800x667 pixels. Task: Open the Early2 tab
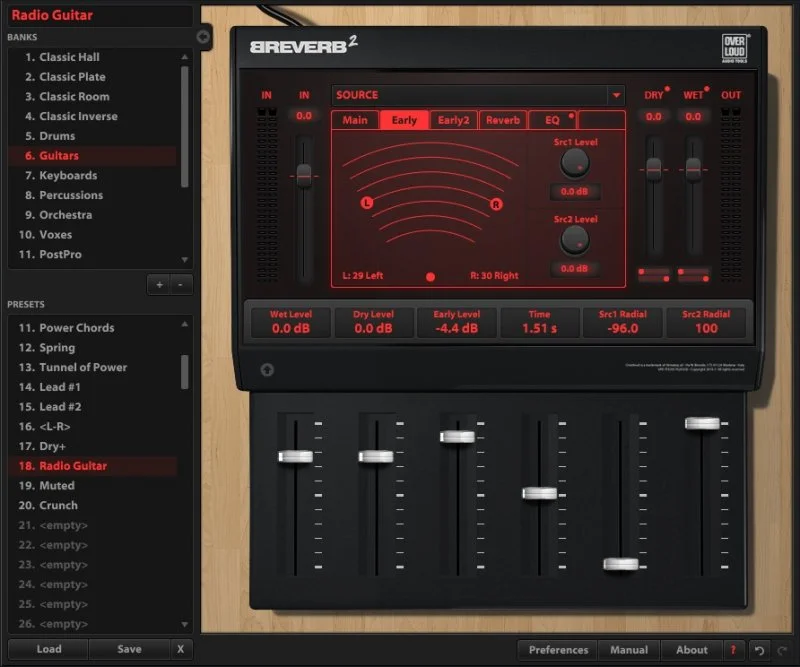point(453,120)
